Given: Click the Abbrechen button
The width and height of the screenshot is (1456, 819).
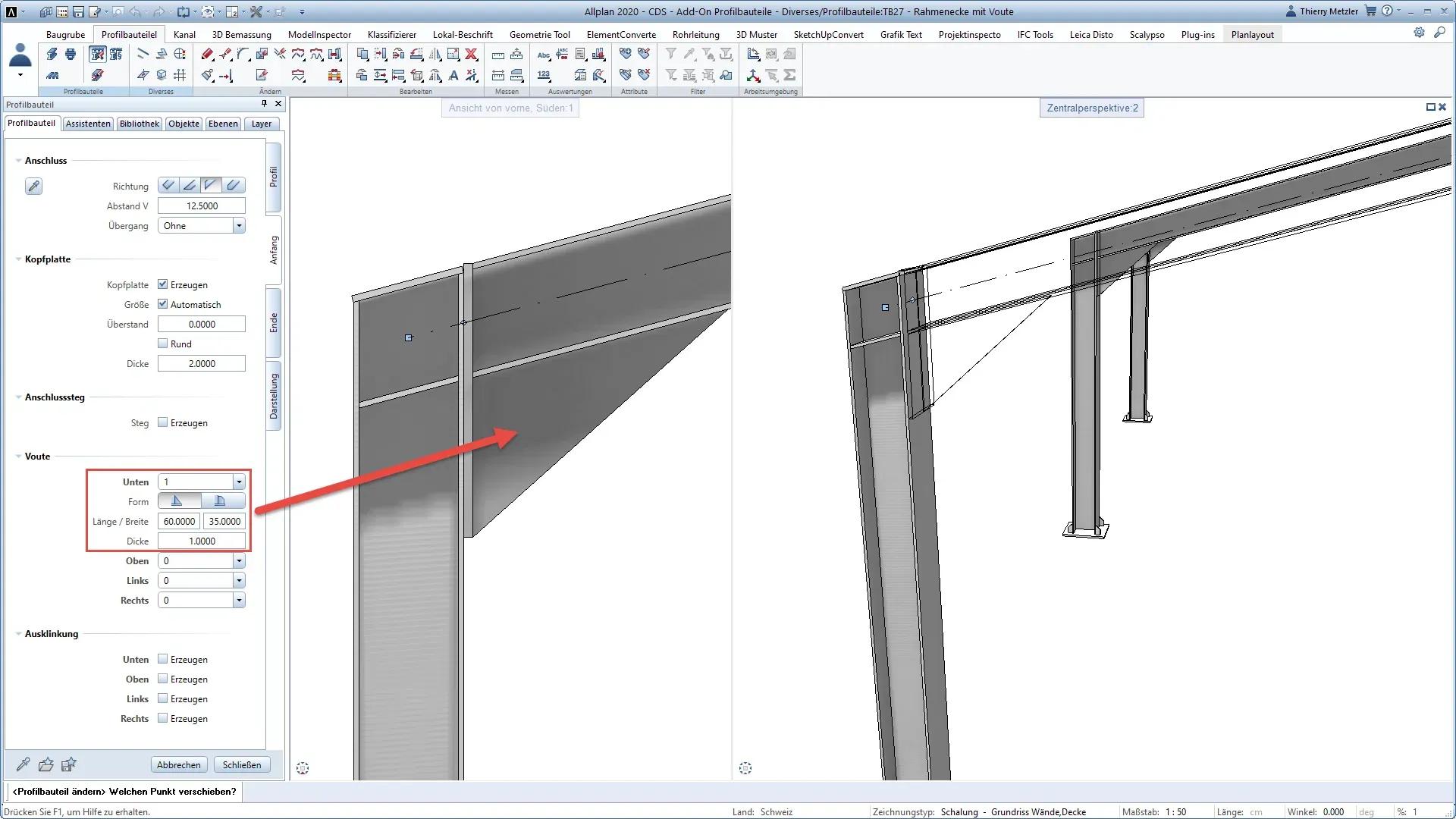Looking at the screenshot, I should coord(178,764).
